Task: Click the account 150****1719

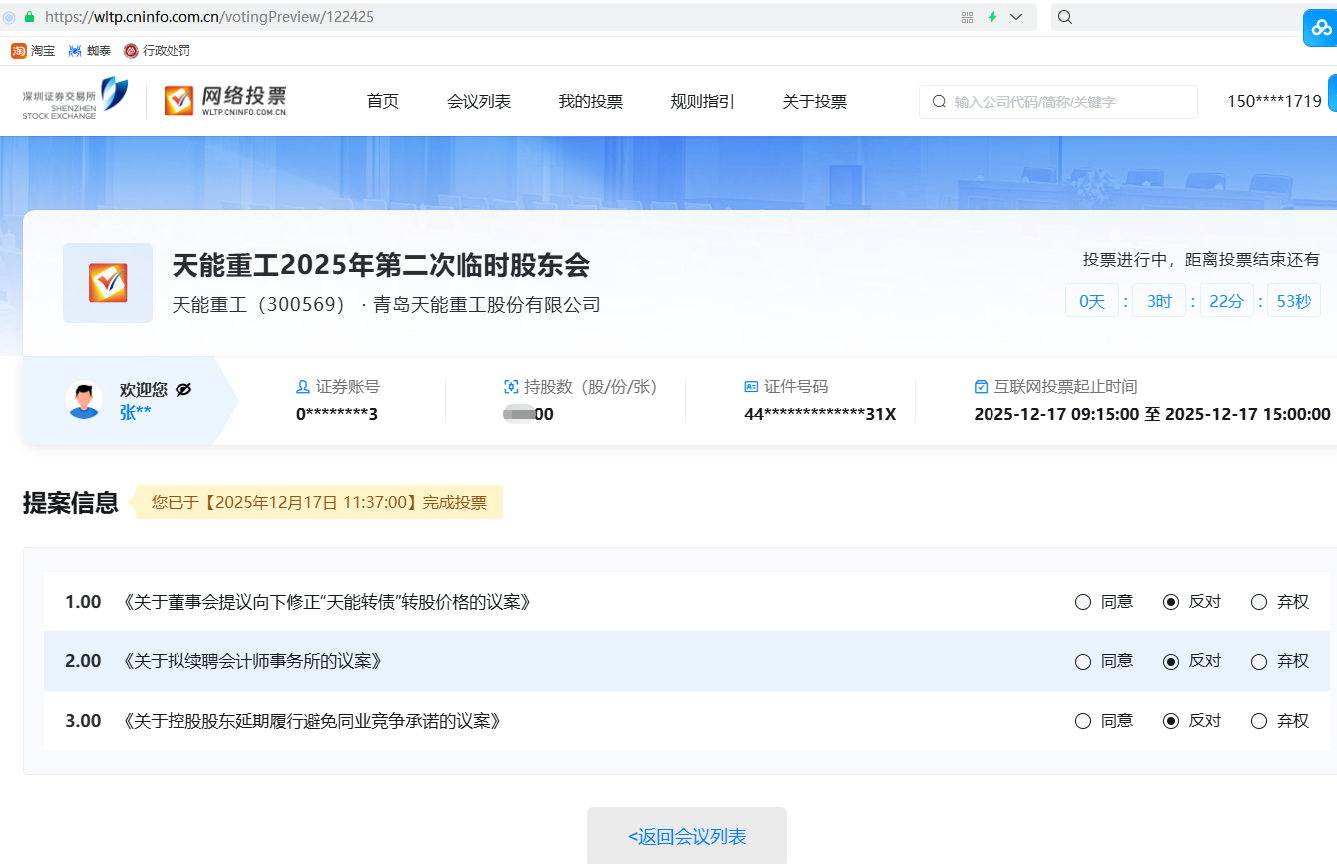Action: coord(1274,101)
